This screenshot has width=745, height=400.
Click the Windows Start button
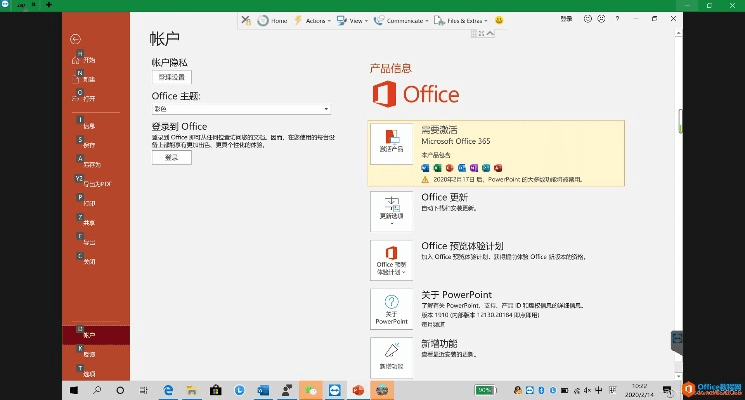(x=75, y=389)
